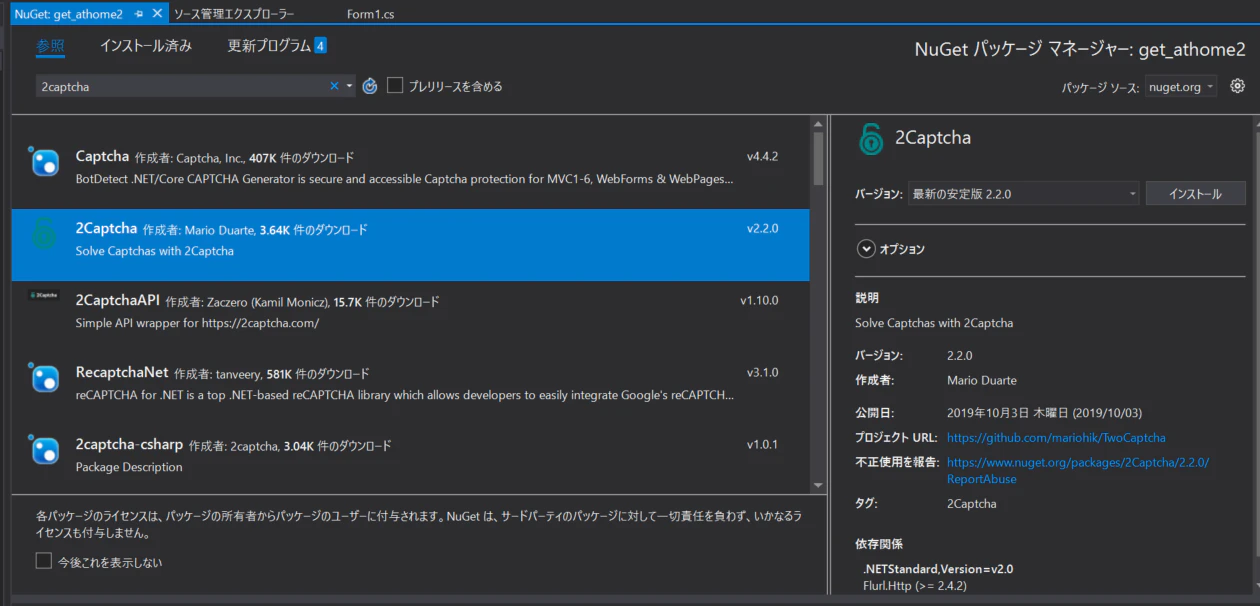Image resolution: width=1260 pixels, height=606 pixels.
Task: Switch to the インストール済み tab
Action: (x=146, y=46)
